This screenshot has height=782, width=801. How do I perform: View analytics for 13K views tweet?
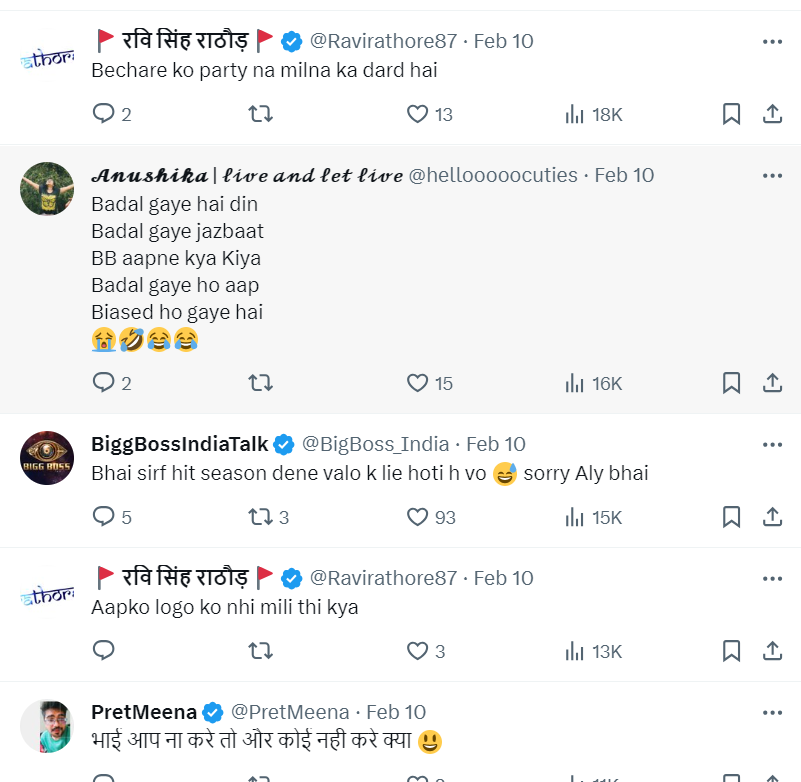593,651
